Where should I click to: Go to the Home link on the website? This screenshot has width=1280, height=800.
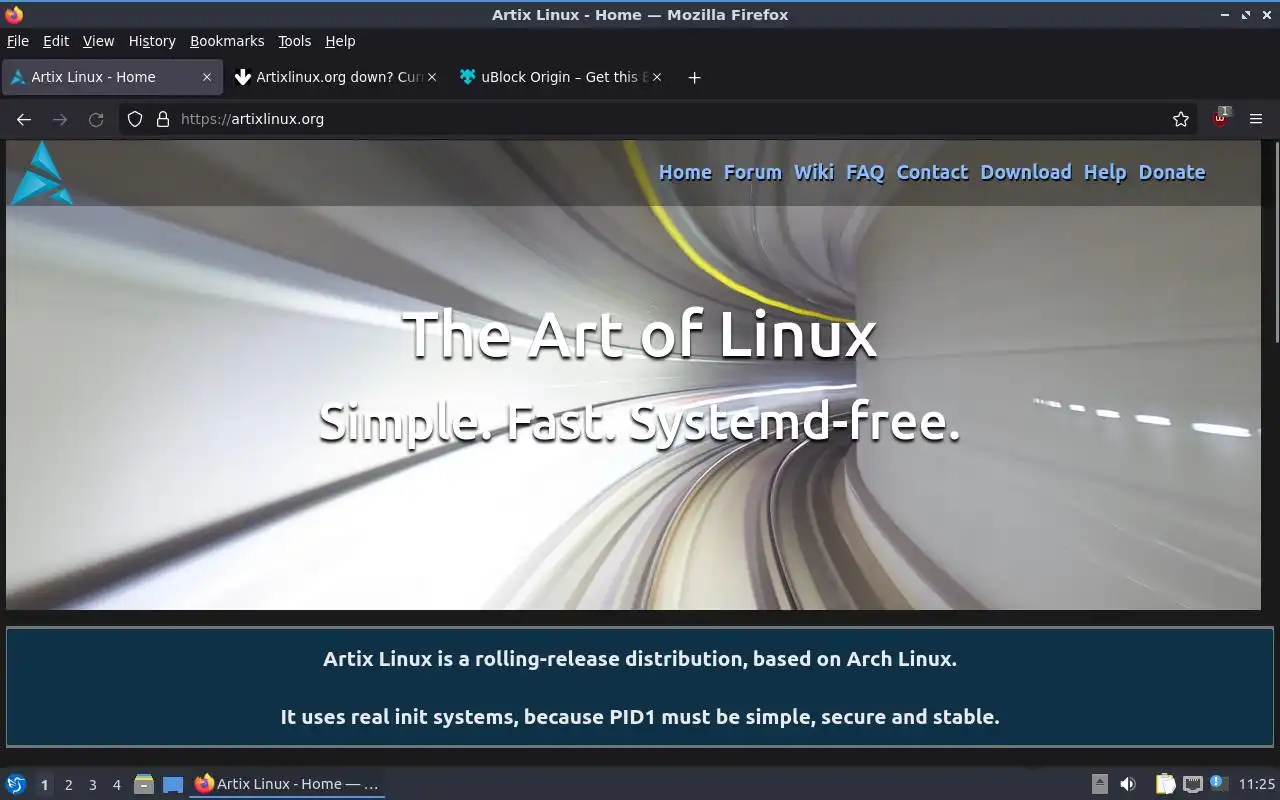(685, 172)
